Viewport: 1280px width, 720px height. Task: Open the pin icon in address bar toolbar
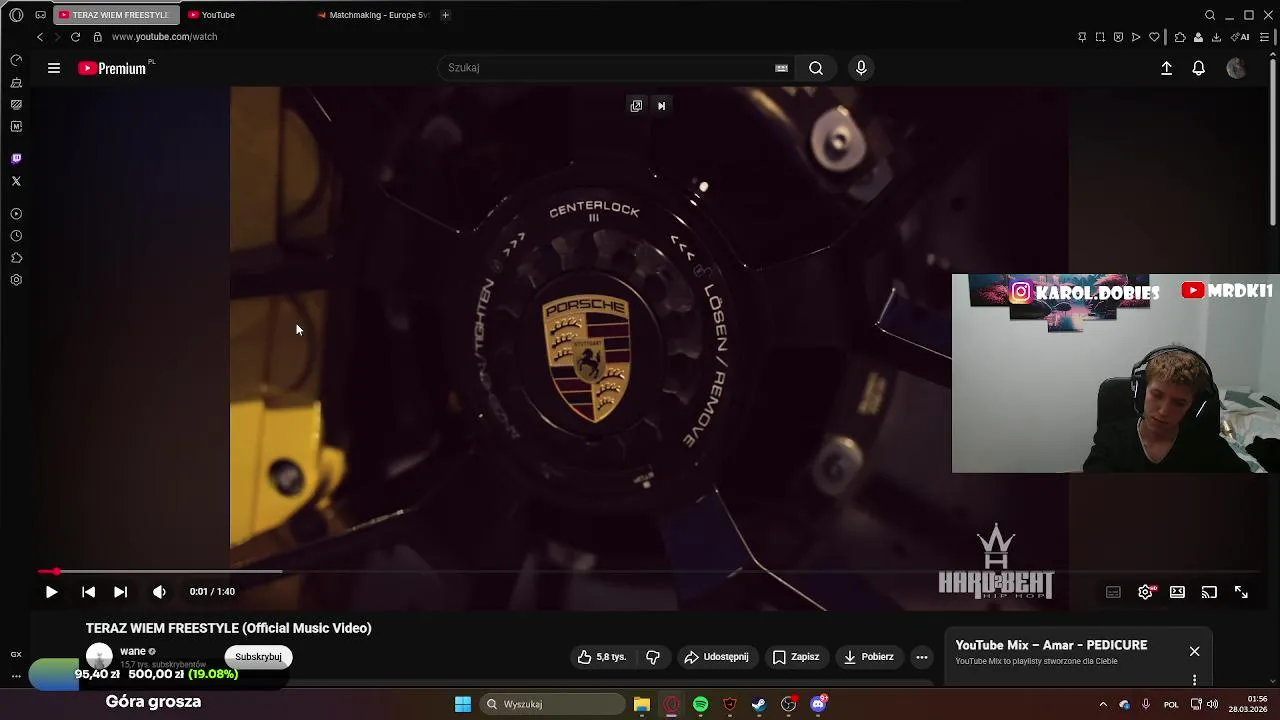(1082, 37)
